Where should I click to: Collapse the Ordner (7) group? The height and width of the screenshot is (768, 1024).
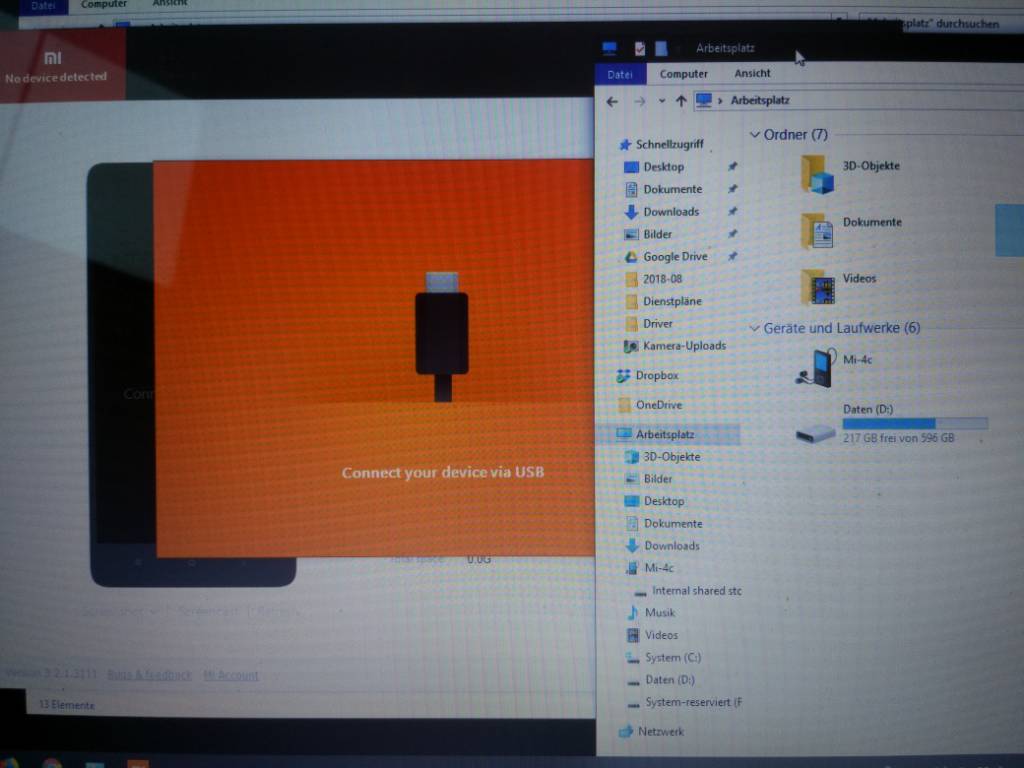(755, 135)
